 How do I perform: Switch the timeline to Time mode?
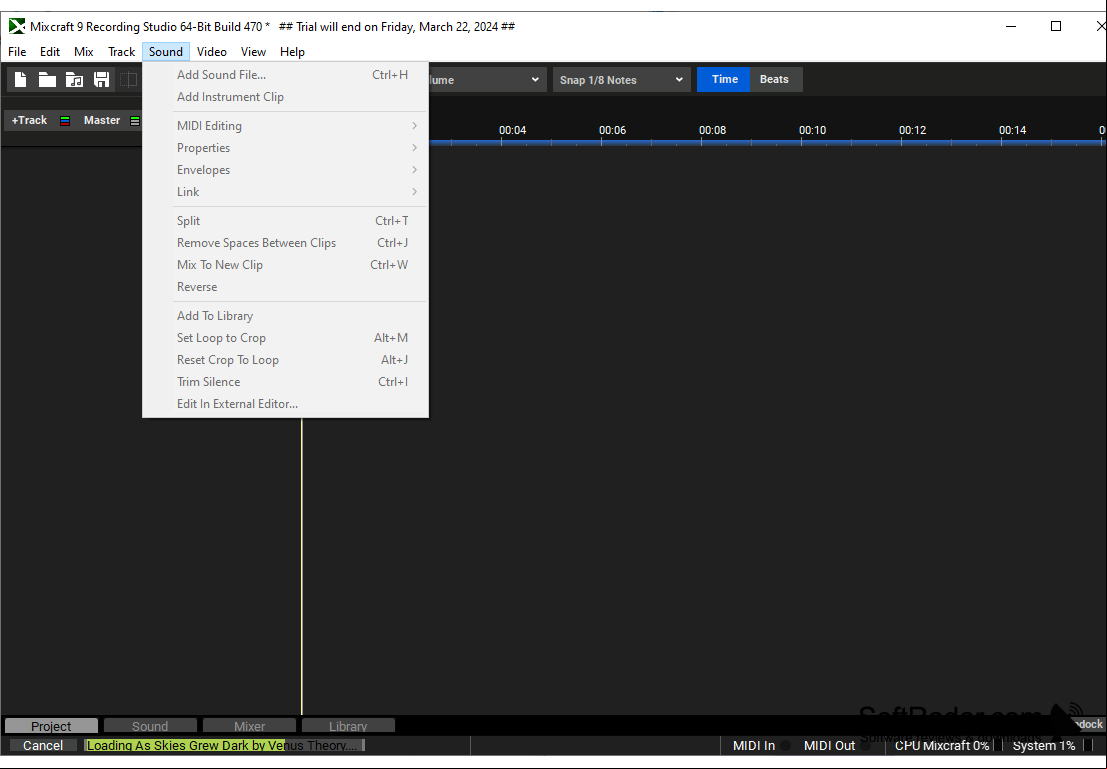pyautogui.click(x=724, y=79)
